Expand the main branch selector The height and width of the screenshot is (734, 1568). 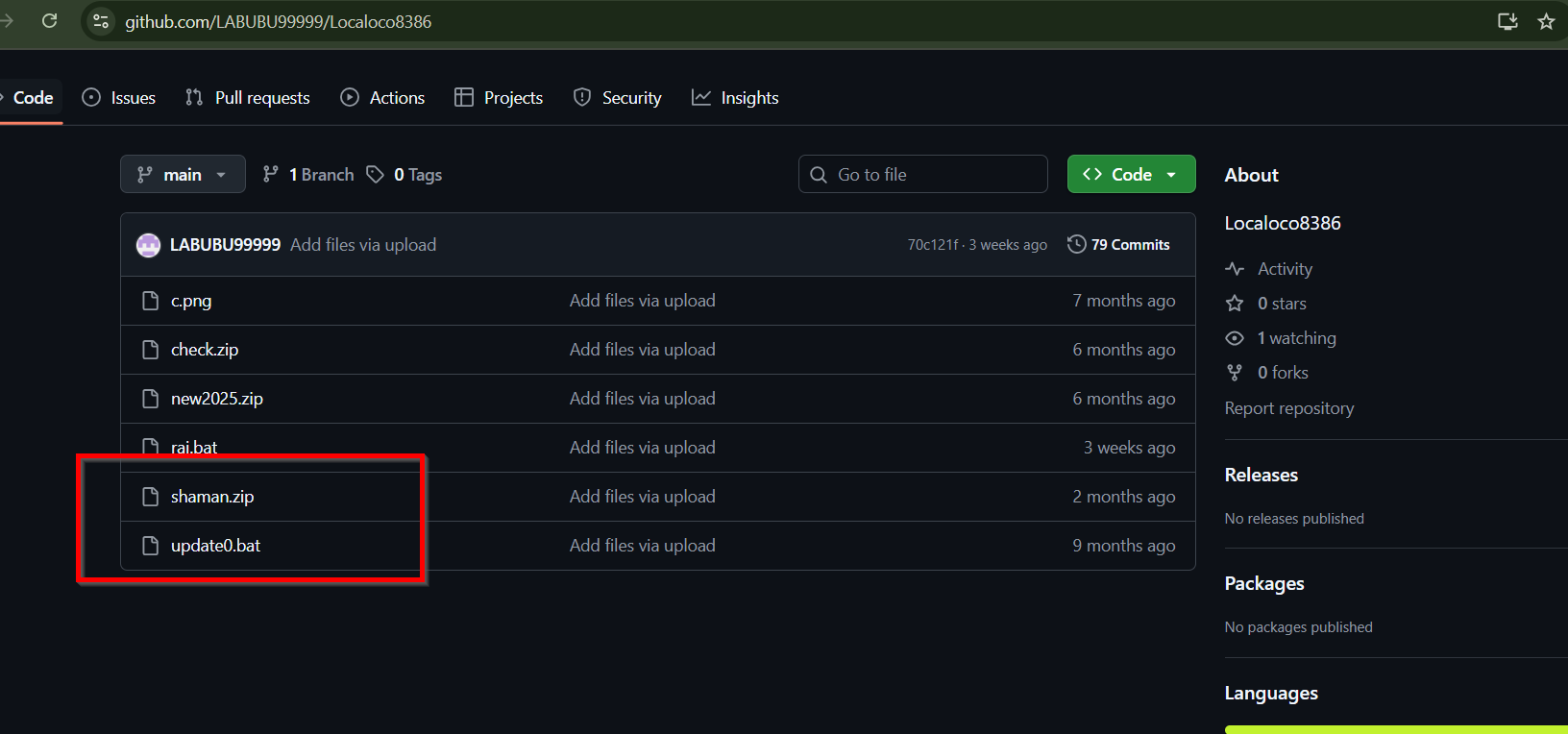click(x=183, y=174)
